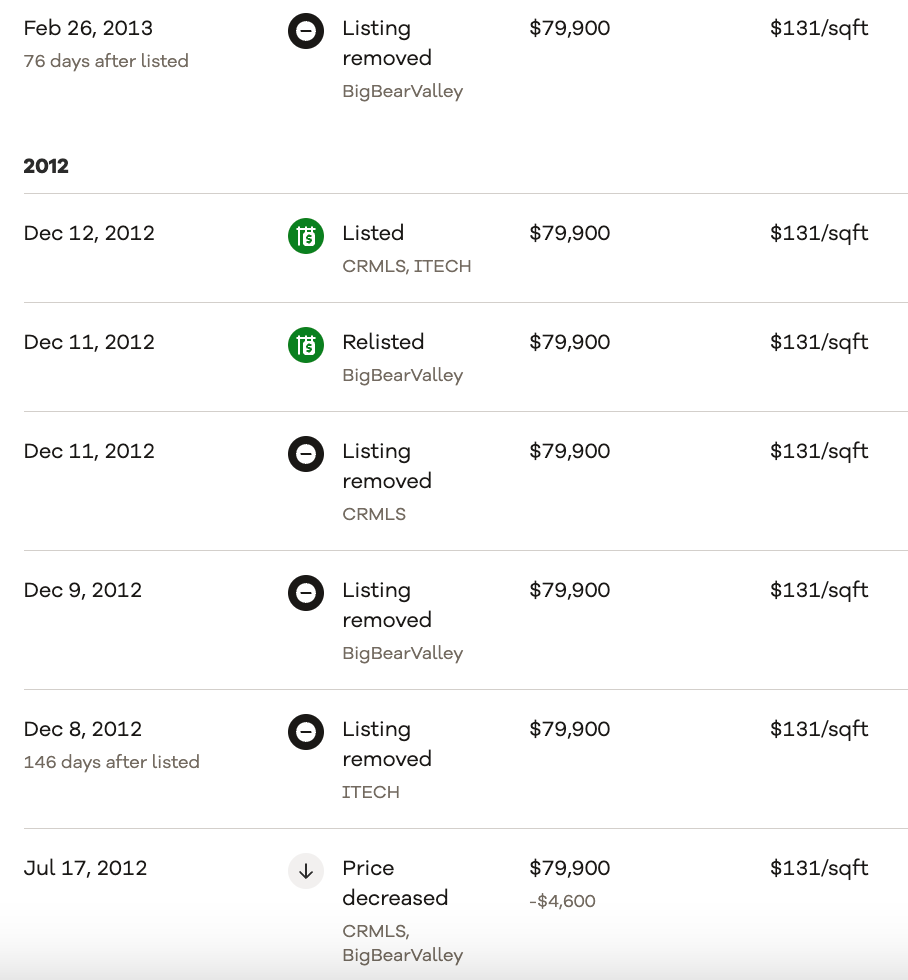The image size is (908, 980).
Task: Click the Price decreased down-arrow icon
Action: click(x=306, y=872)
